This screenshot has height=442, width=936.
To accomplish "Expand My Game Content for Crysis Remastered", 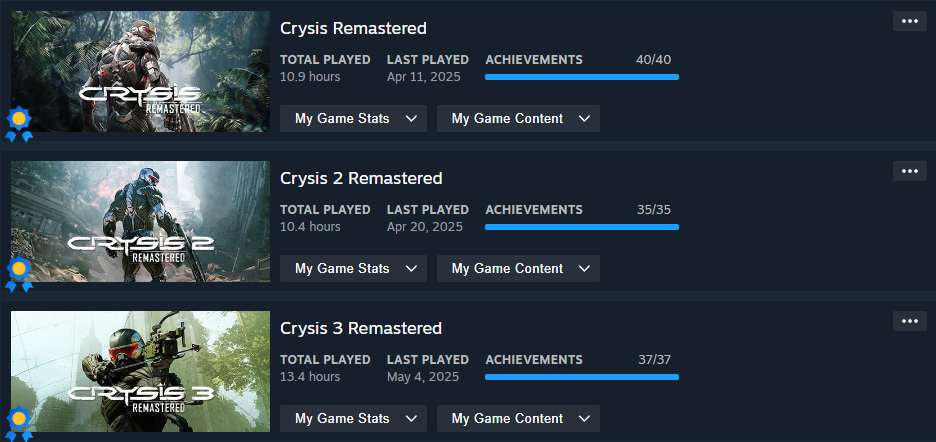I will [x=518, y=118].
